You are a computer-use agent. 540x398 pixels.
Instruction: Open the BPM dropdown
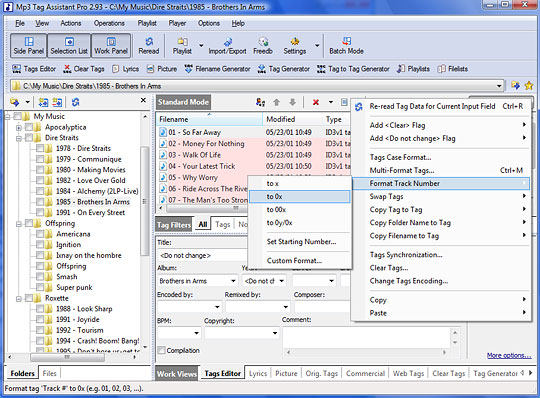[x=196, y=333]
